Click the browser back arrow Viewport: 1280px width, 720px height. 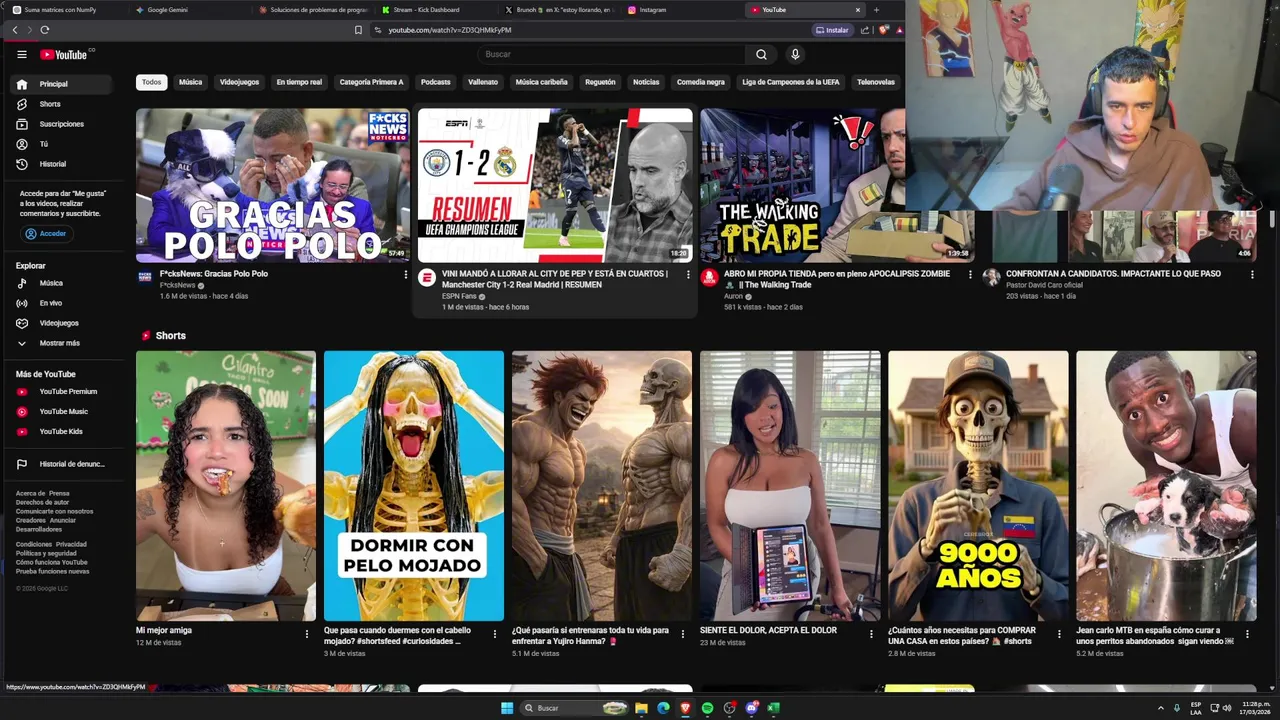pos(15,30)
